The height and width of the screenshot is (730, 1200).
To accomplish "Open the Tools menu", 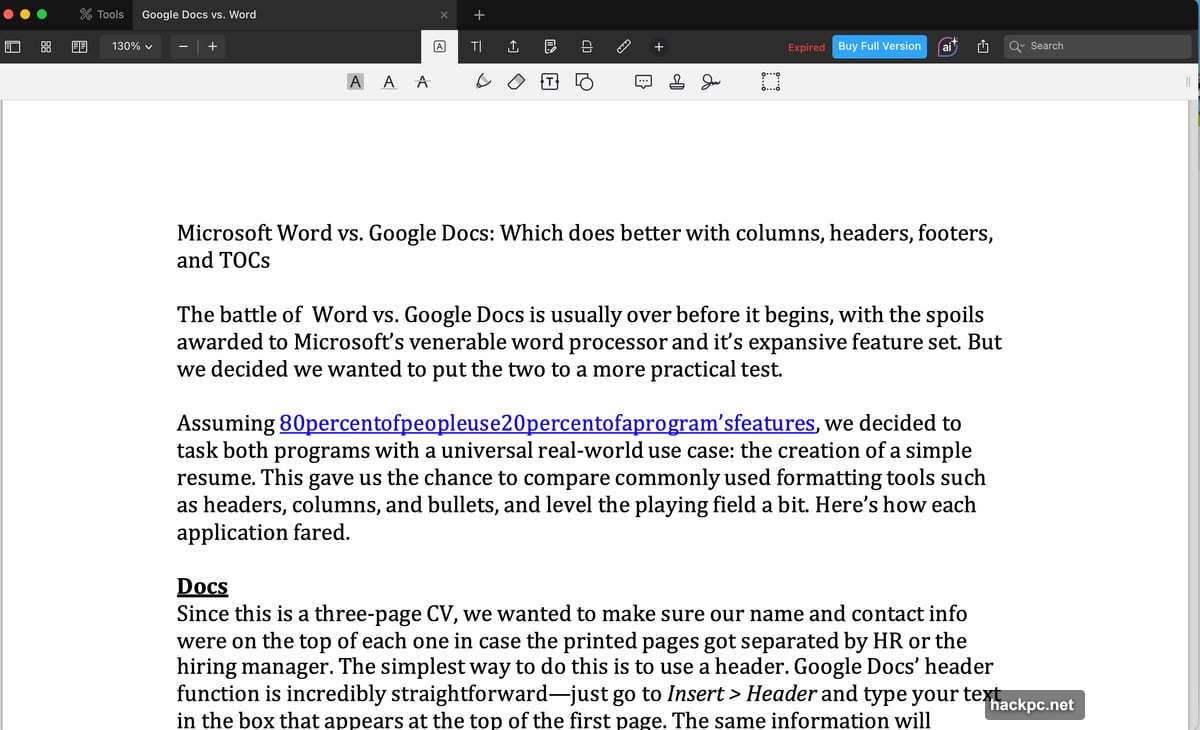I will point(100,14).
